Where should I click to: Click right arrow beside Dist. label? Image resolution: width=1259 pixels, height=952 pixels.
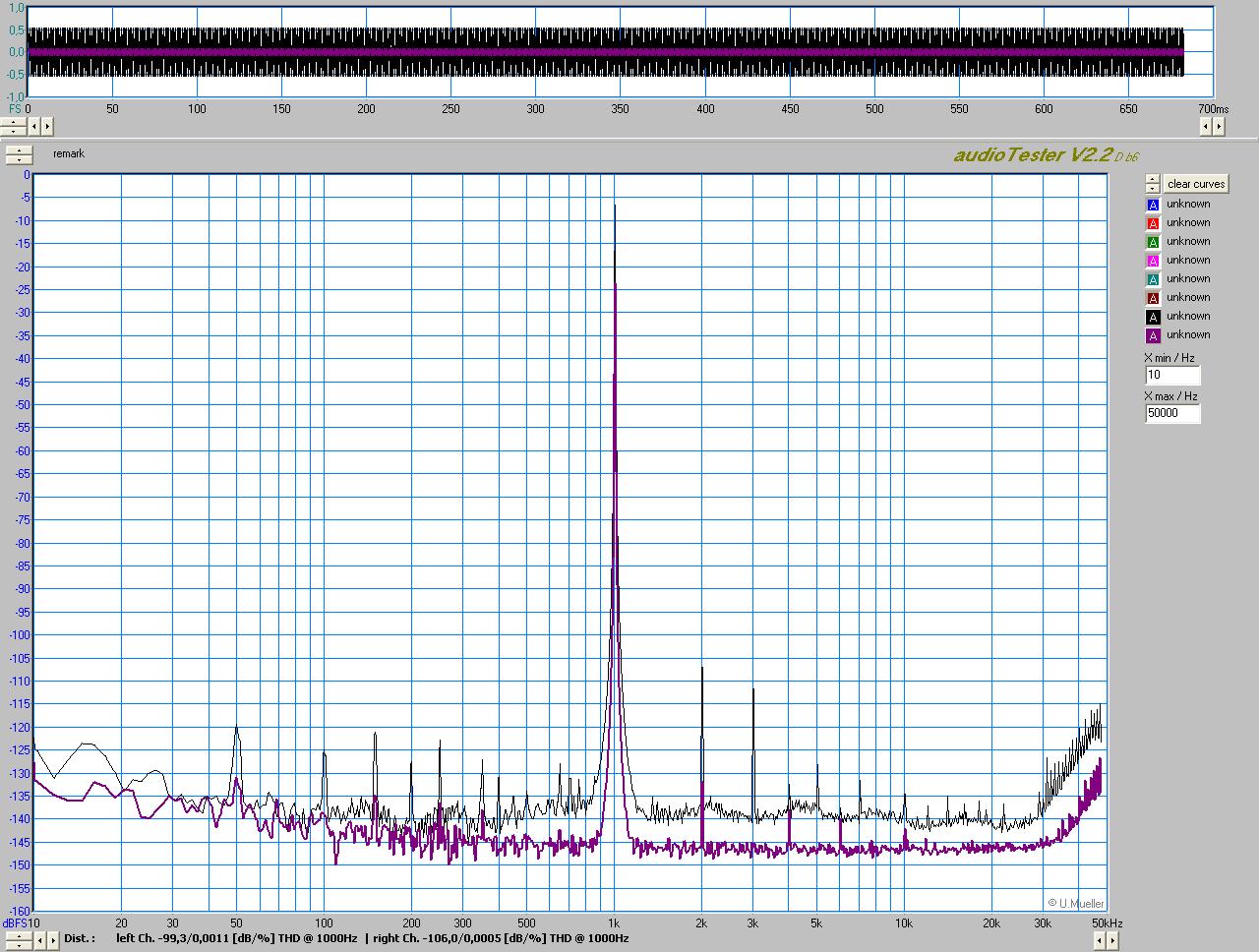coord(53,940)
